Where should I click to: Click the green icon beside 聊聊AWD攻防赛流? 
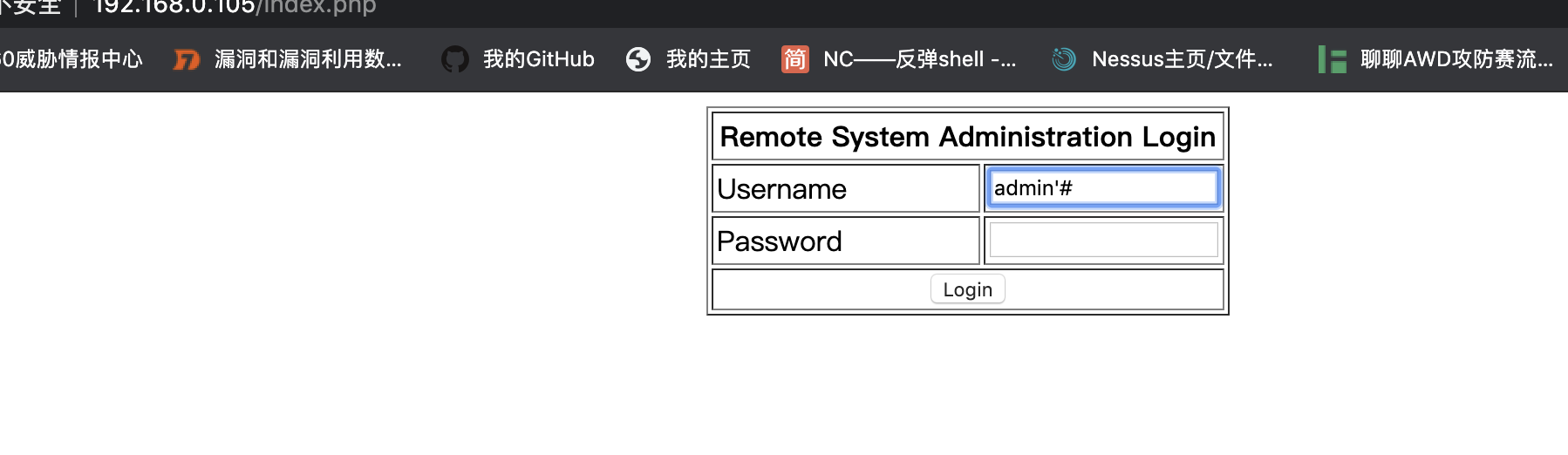1332,59
